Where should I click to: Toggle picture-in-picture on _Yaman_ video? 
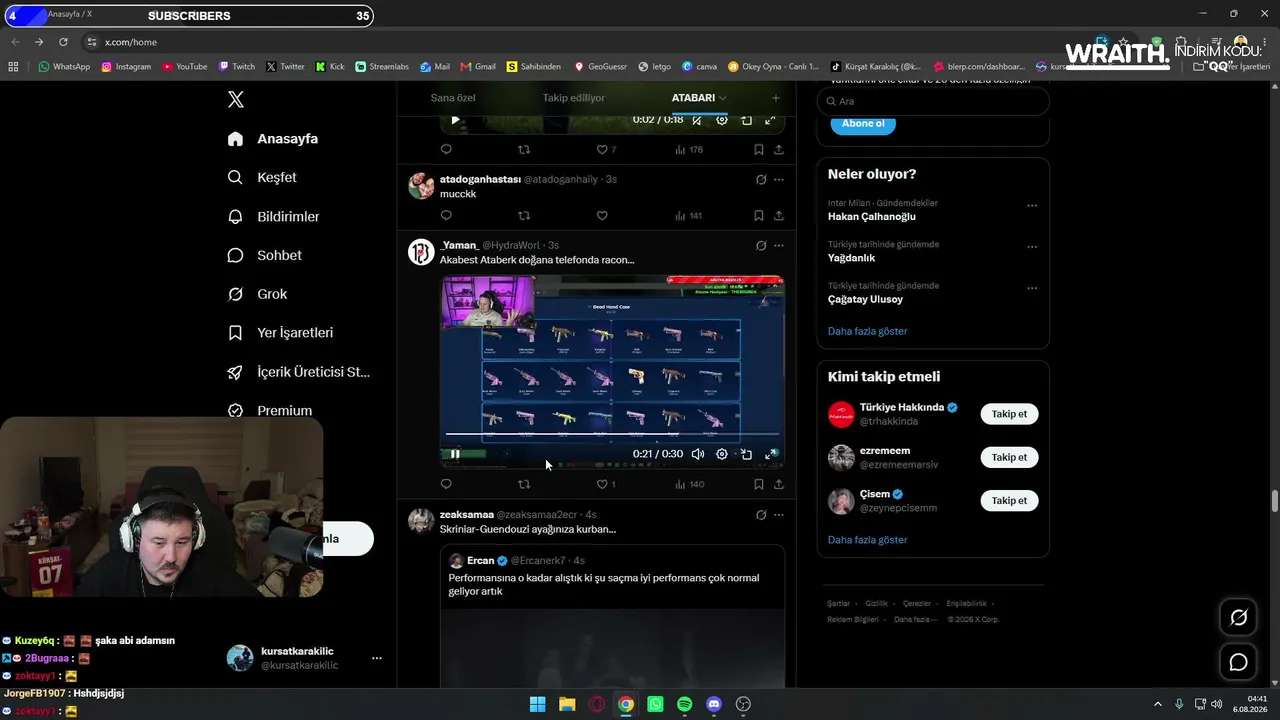(746, 454)
